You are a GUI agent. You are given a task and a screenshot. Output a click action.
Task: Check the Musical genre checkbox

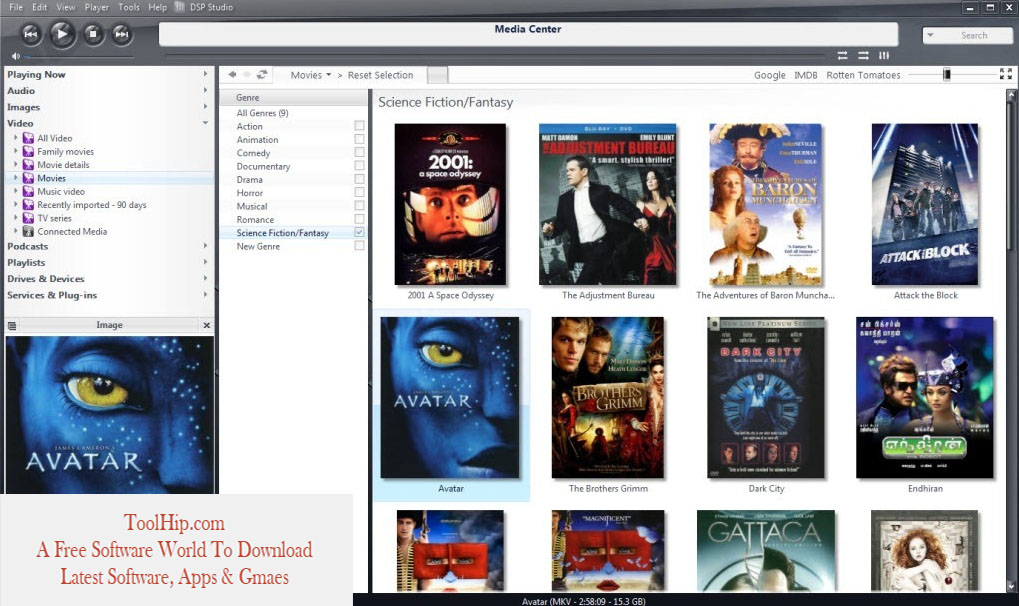359,205
